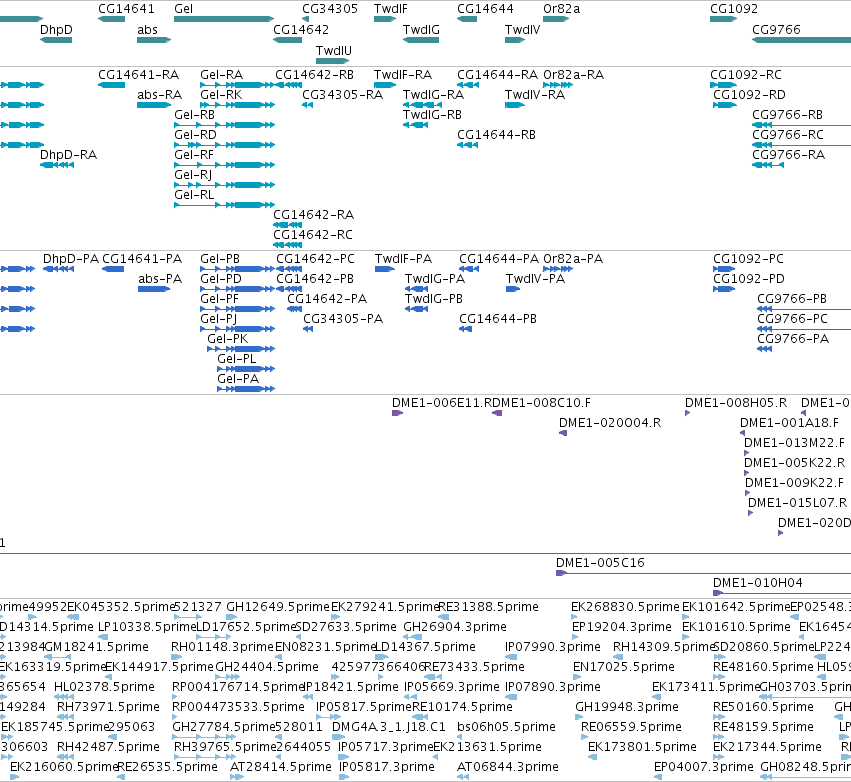Click protein CG9766-PC

792,319
